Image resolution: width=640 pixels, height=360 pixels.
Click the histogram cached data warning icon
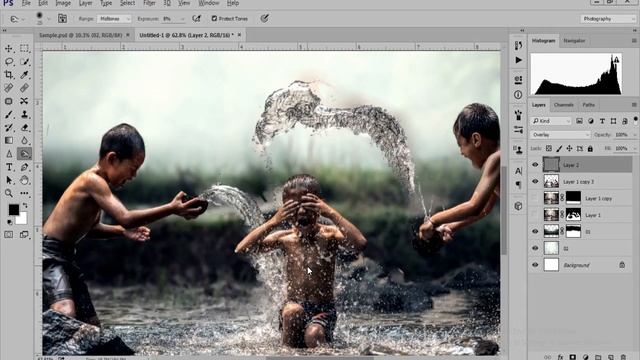coord(616,60)
